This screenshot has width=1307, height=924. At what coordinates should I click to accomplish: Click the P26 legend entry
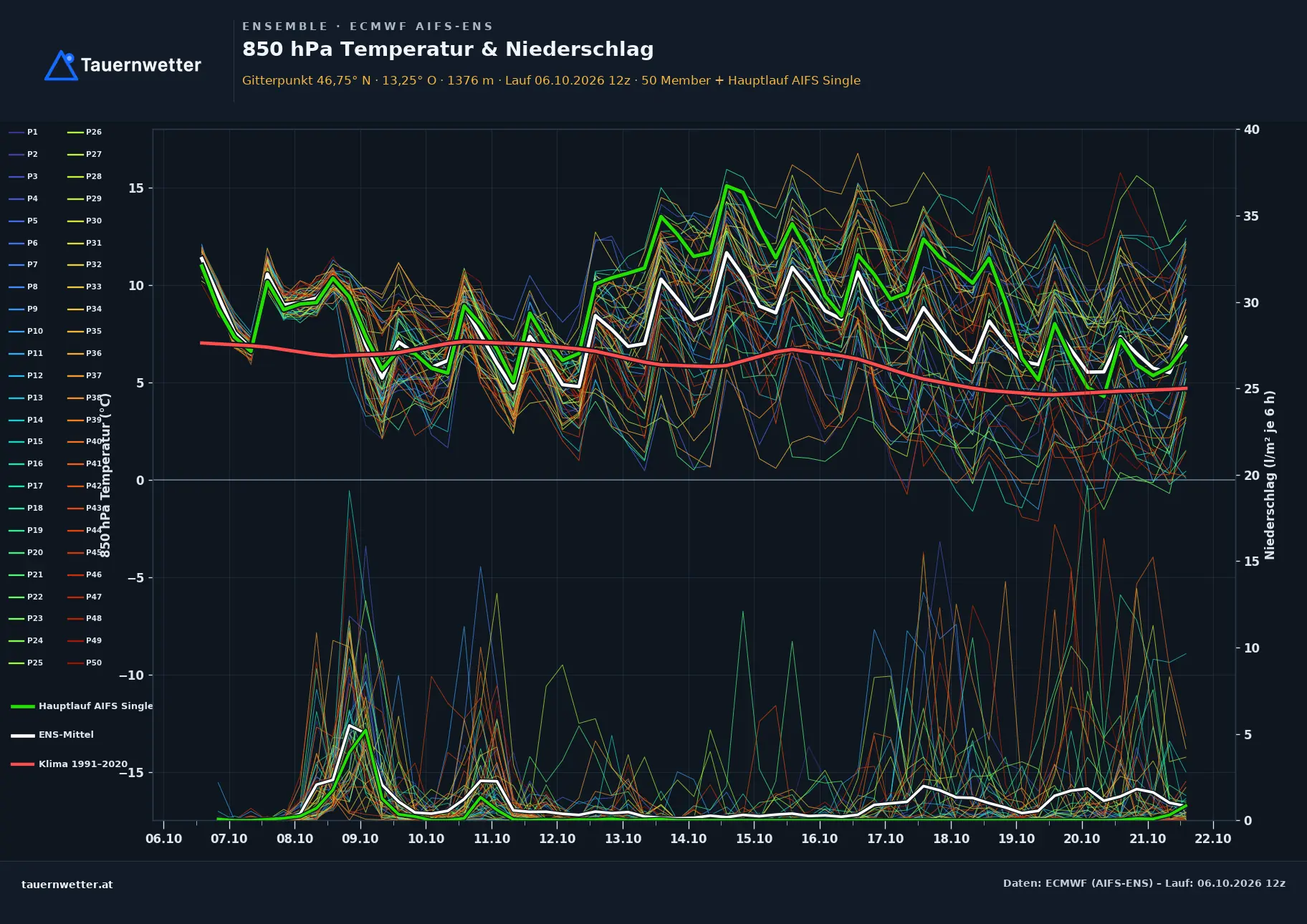[85, 133]
